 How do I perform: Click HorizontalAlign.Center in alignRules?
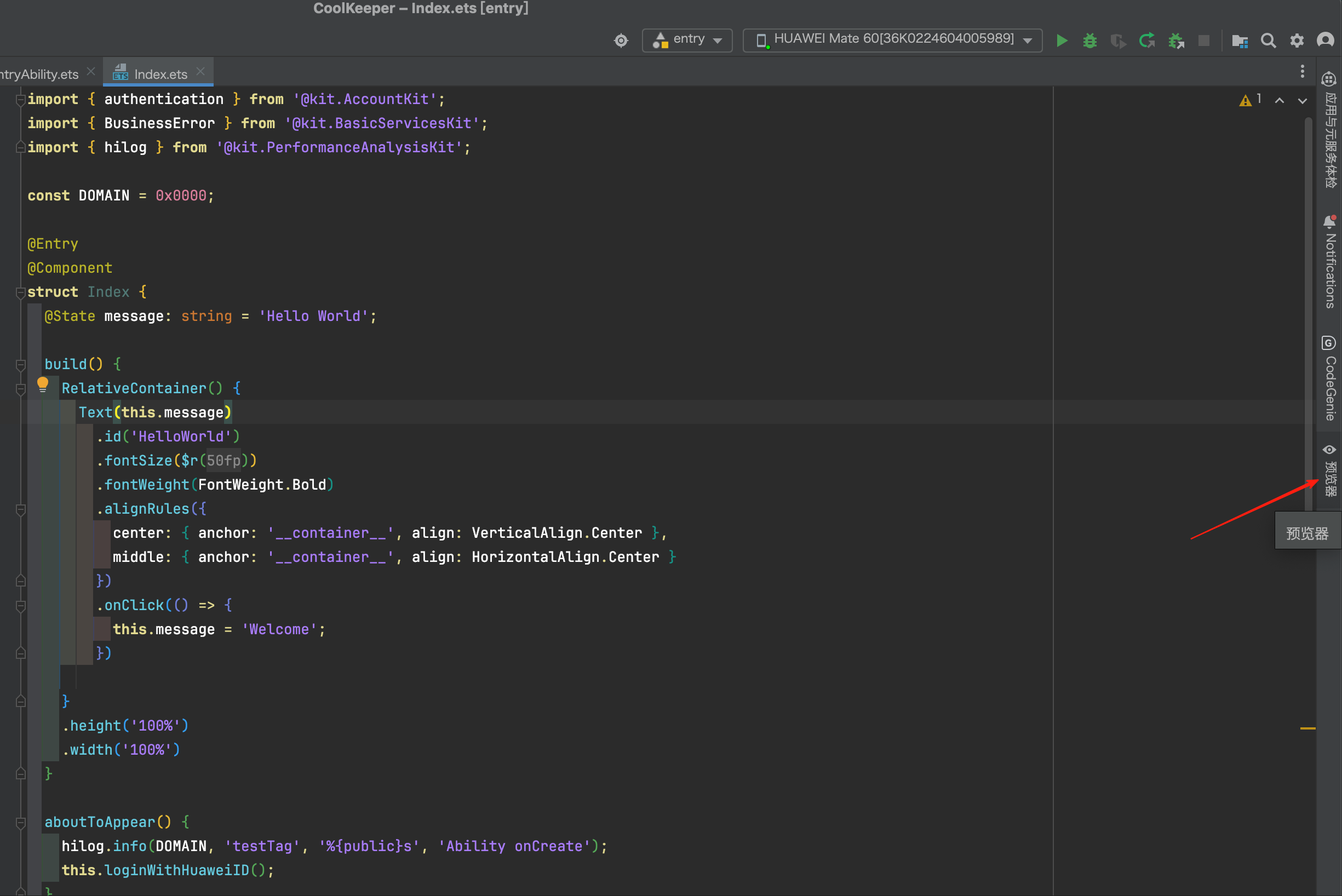pyautogui.click(x=565, y=557)
